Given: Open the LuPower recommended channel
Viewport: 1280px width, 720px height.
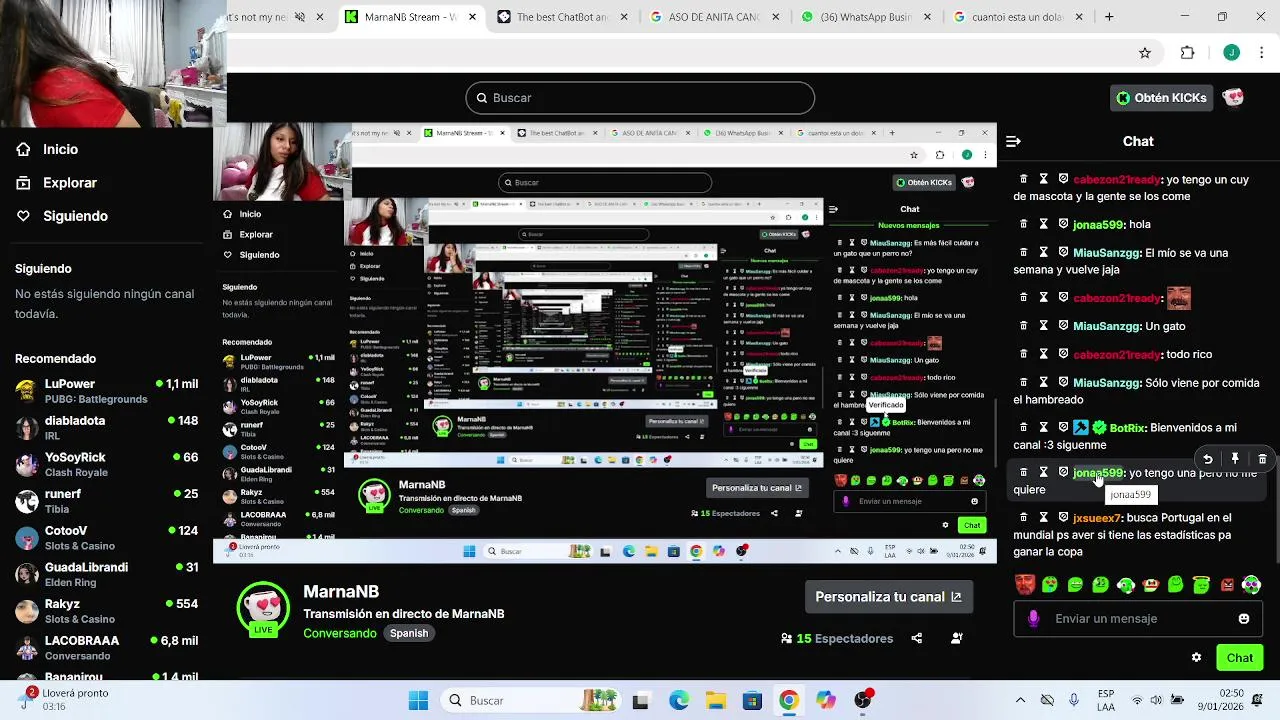Looking at the screenshot, I should pos(106,391).
